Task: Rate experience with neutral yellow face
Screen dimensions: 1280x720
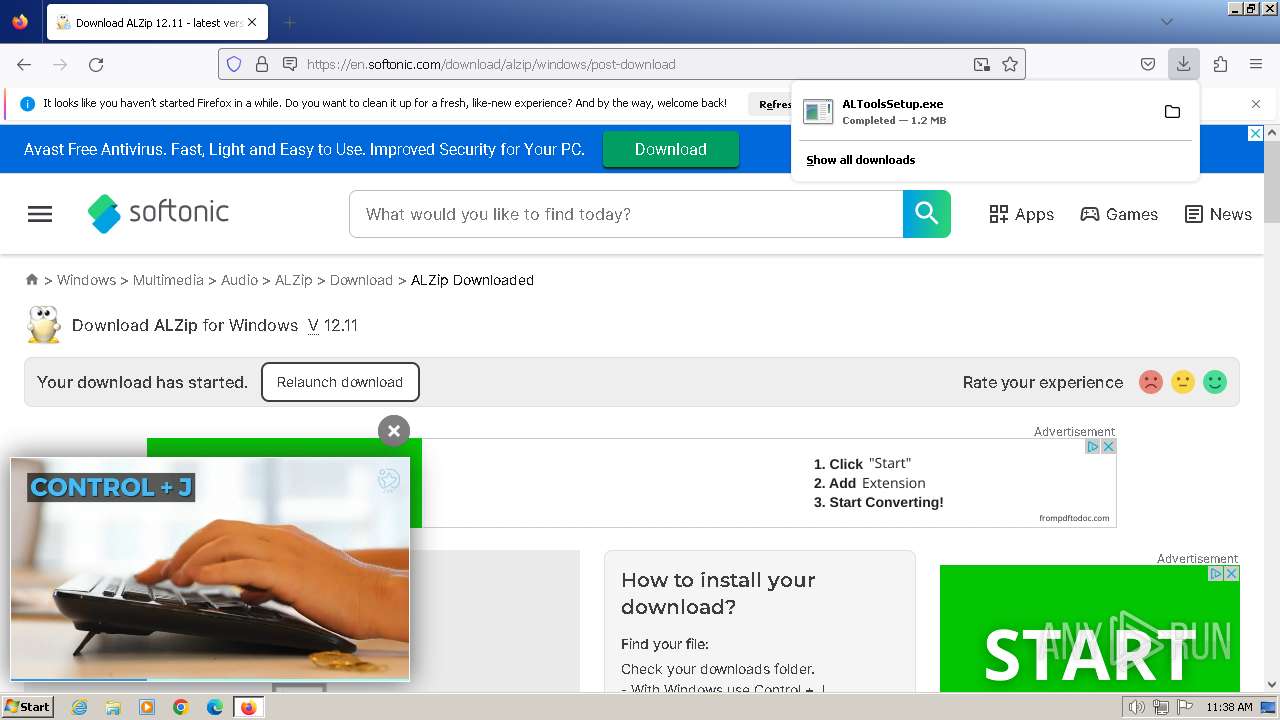Action: 1183,382
